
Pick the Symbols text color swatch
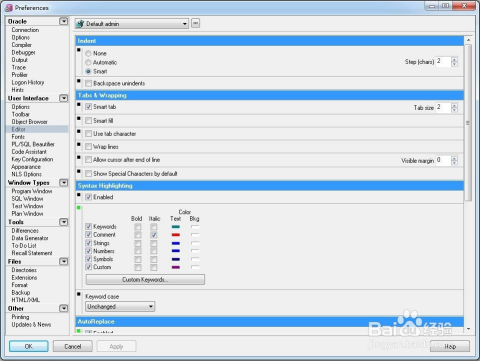176,259
